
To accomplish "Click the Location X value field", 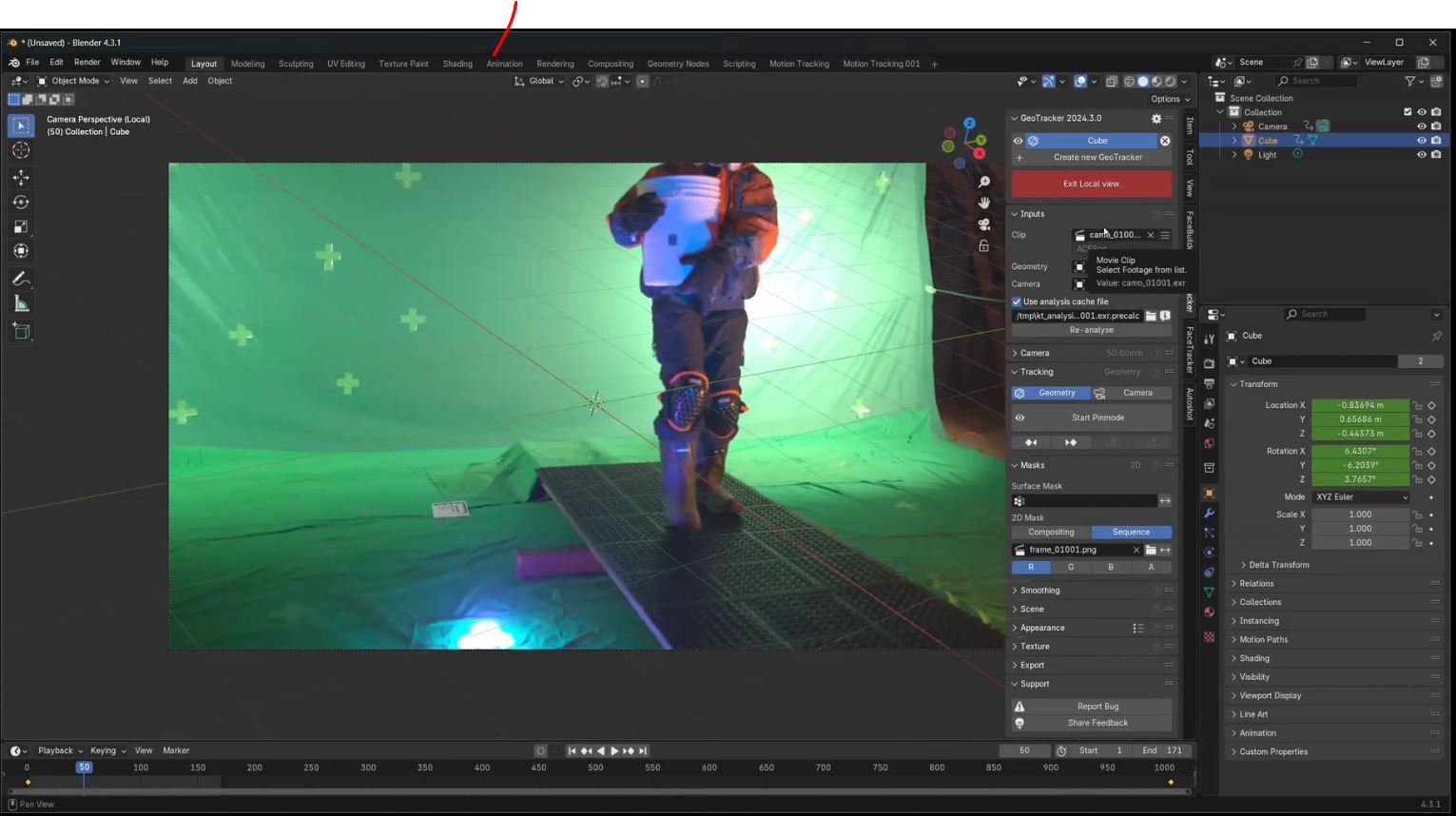I will (x=1360, y=405).
